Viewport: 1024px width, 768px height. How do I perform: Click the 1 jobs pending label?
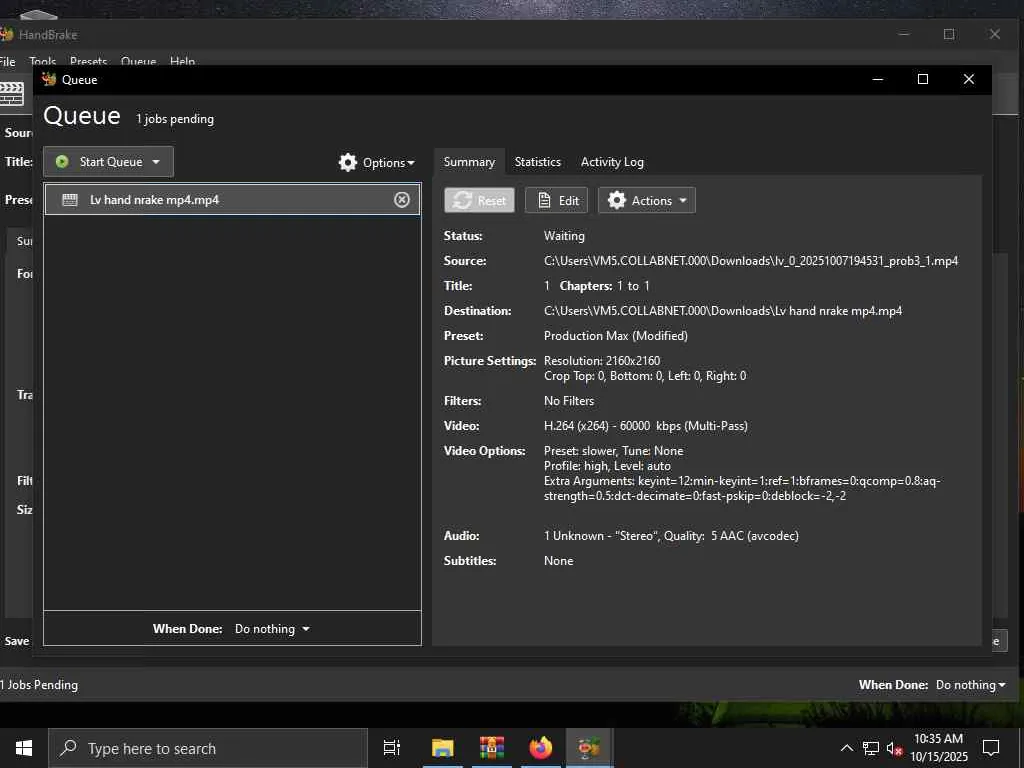(175, 119)
